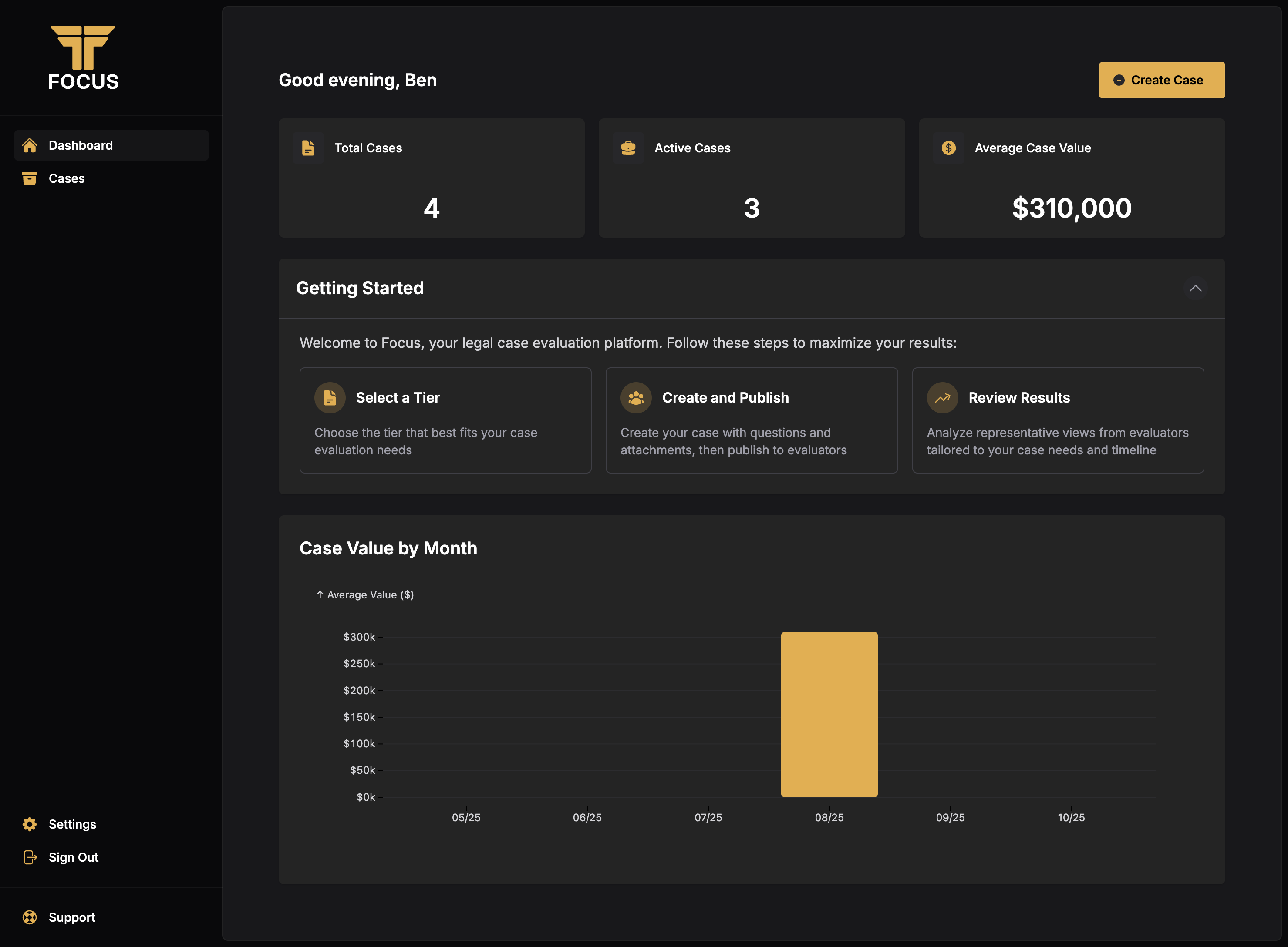Click the Create and Publish people icon
Viewport: 1288px width, 947px height.
(x=636, y=398)
